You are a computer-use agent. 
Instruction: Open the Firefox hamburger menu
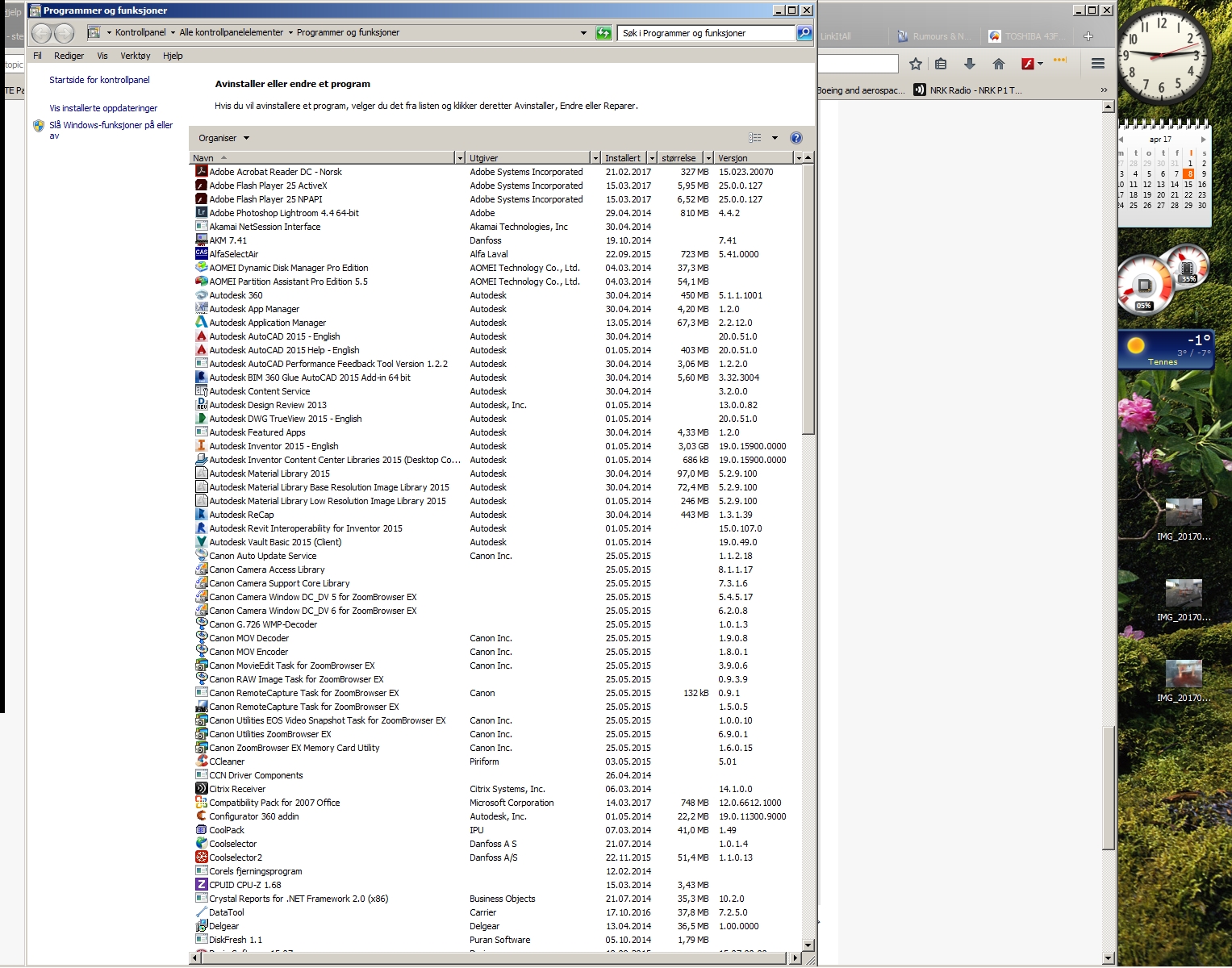tap(1098, 64)
